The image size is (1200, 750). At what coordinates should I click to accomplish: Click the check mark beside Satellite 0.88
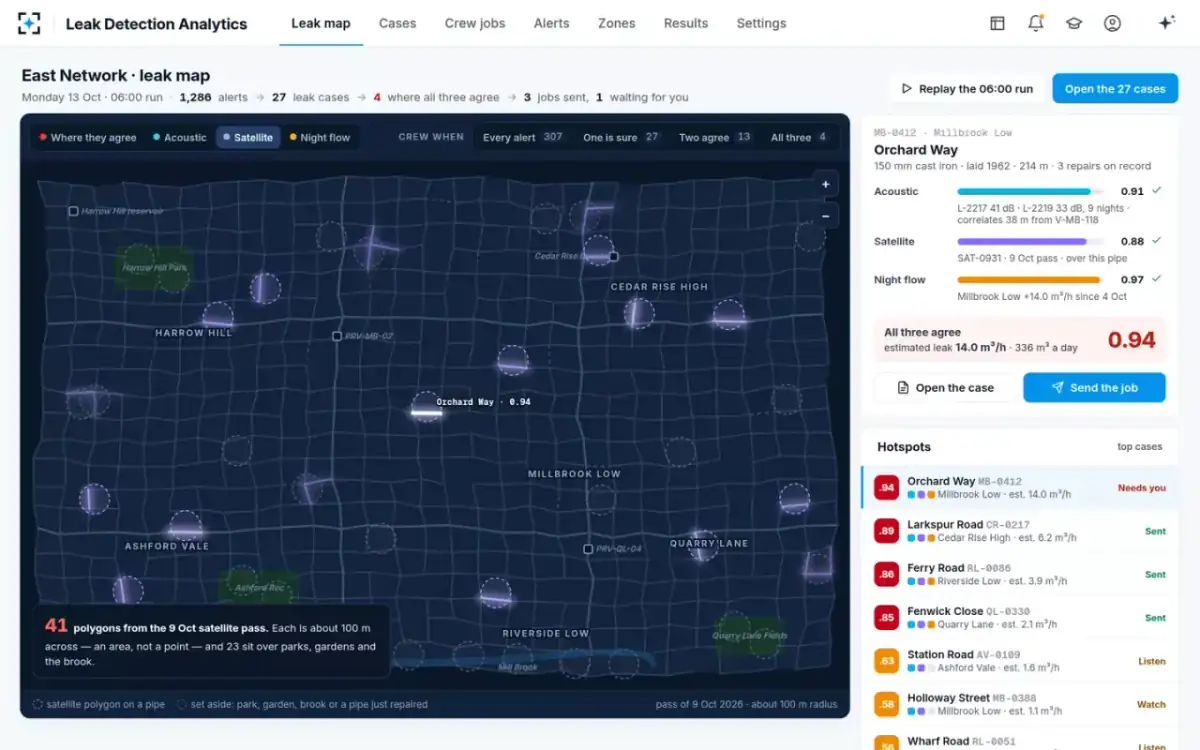pyautogui.click(x=1156, y=240)
